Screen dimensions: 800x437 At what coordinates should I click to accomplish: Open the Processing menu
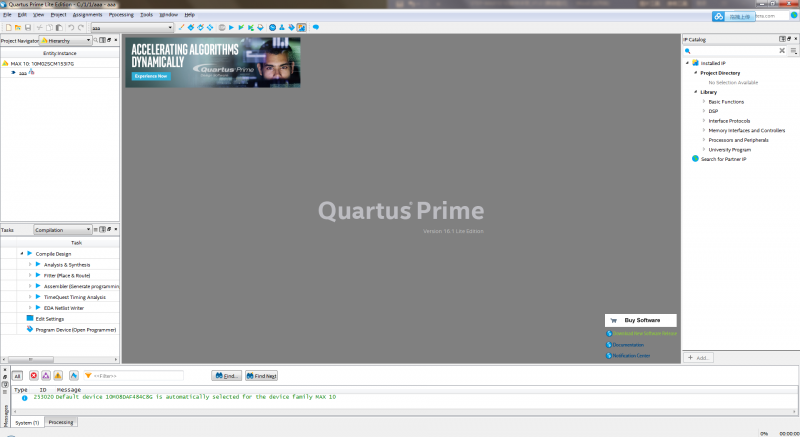(x=120, y=15)
